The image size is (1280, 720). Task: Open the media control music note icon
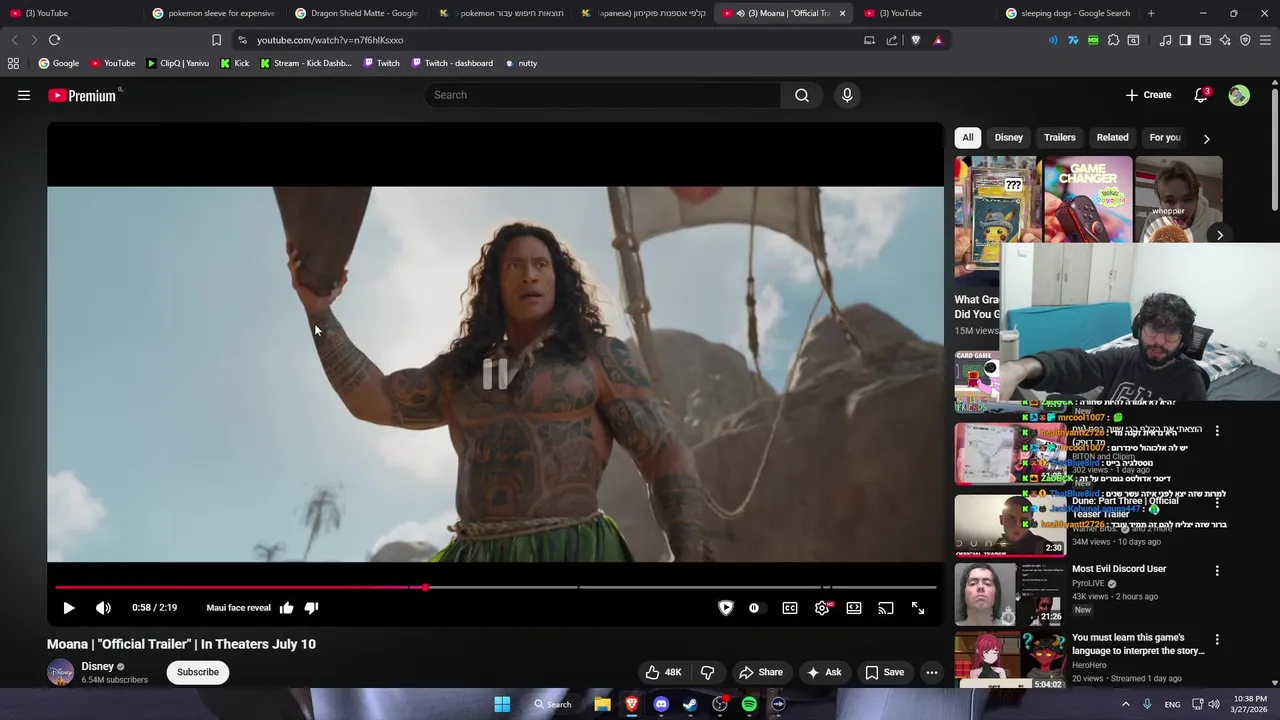coord(1165,40)
